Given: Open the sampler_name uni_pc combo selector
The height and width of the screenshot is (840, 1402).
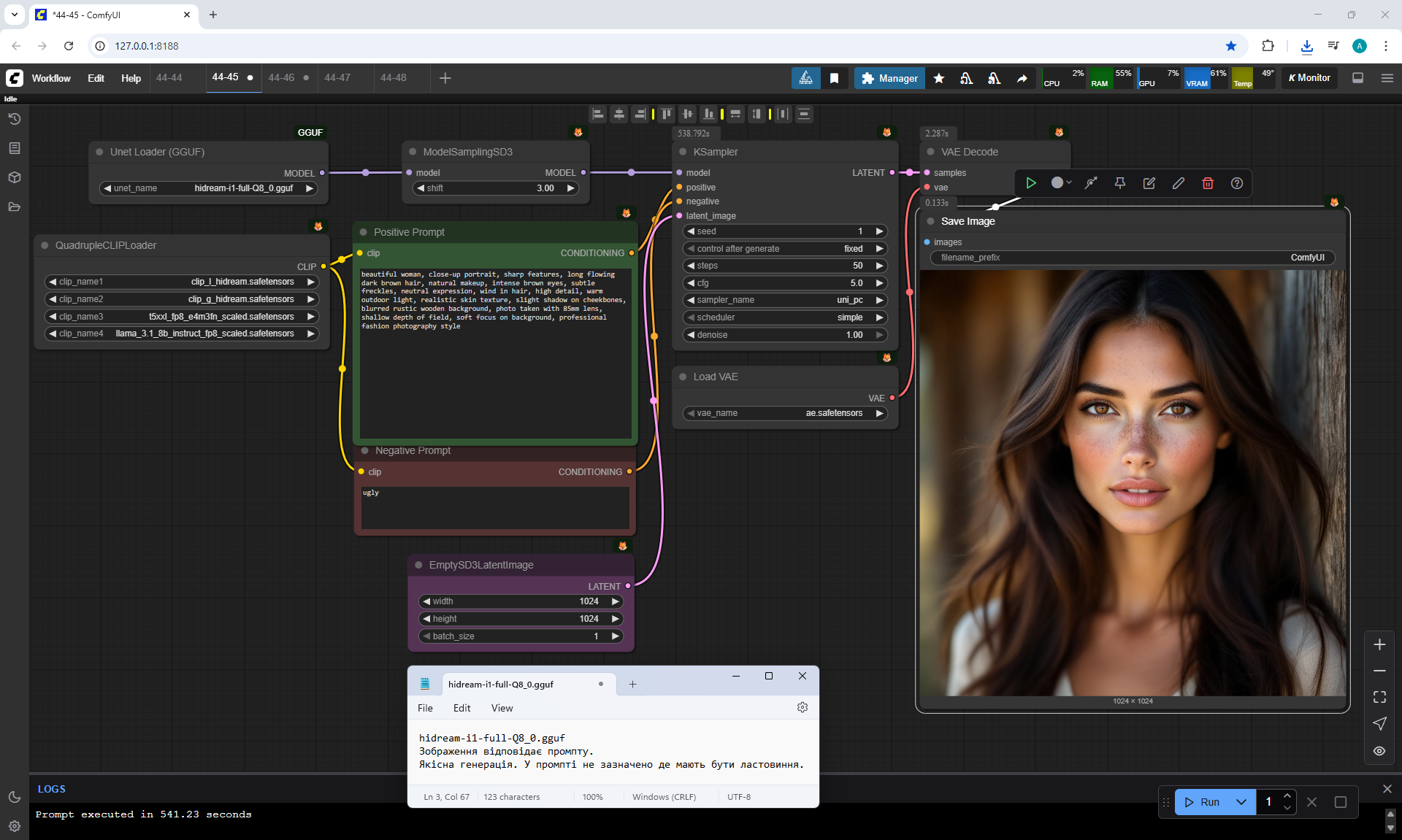Looking at the screenshot, I should pos(784,300).
